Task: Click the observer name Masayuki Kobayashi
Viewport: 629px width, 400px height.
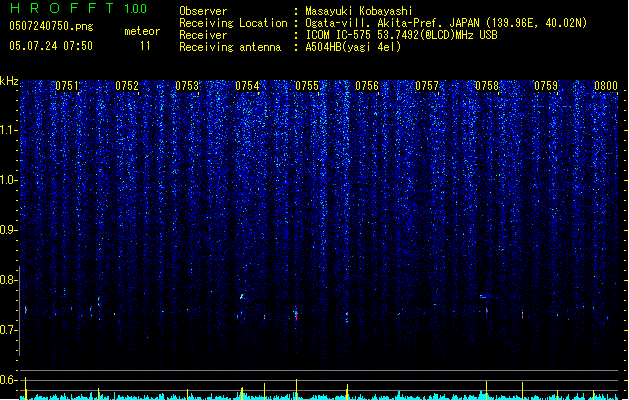Action: (x=359, y=11)
